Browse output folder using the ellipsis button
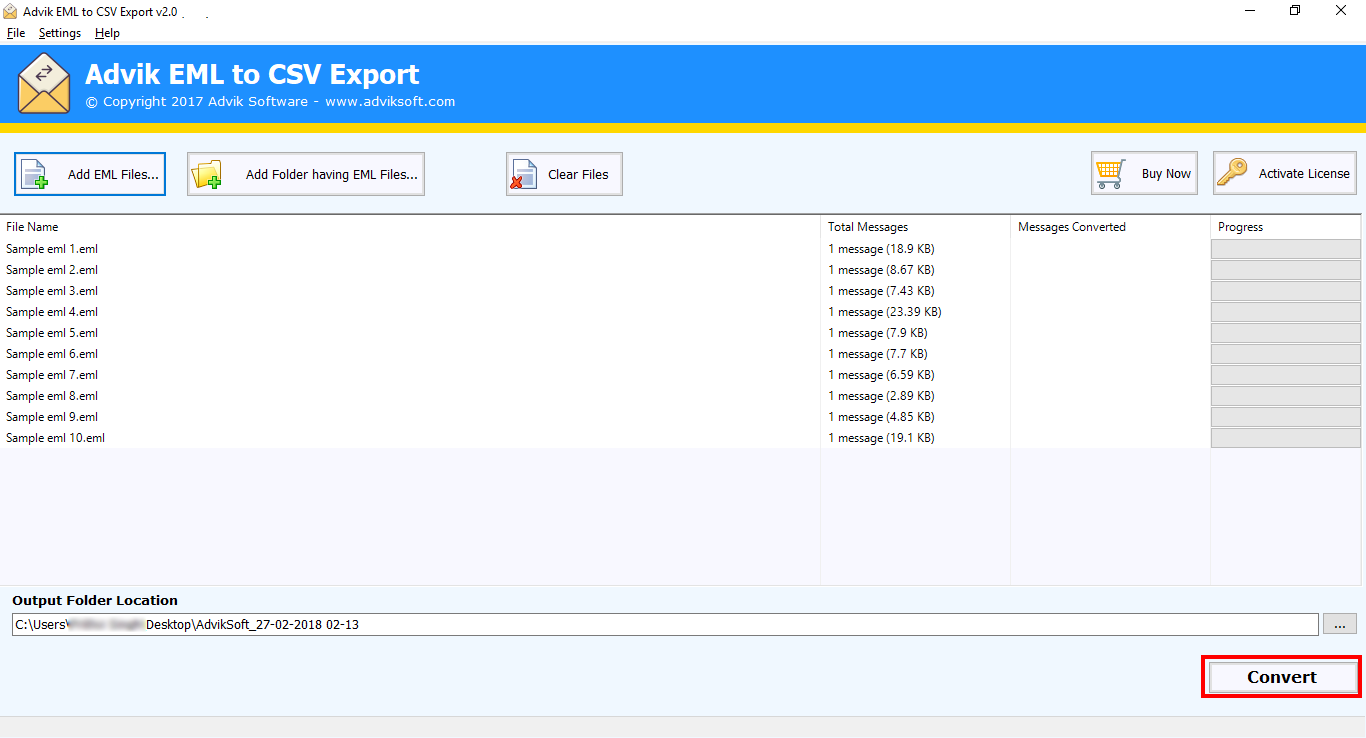Viewport: 1366px width, 738px height. pyautogui.click(x=1339, y=625)
